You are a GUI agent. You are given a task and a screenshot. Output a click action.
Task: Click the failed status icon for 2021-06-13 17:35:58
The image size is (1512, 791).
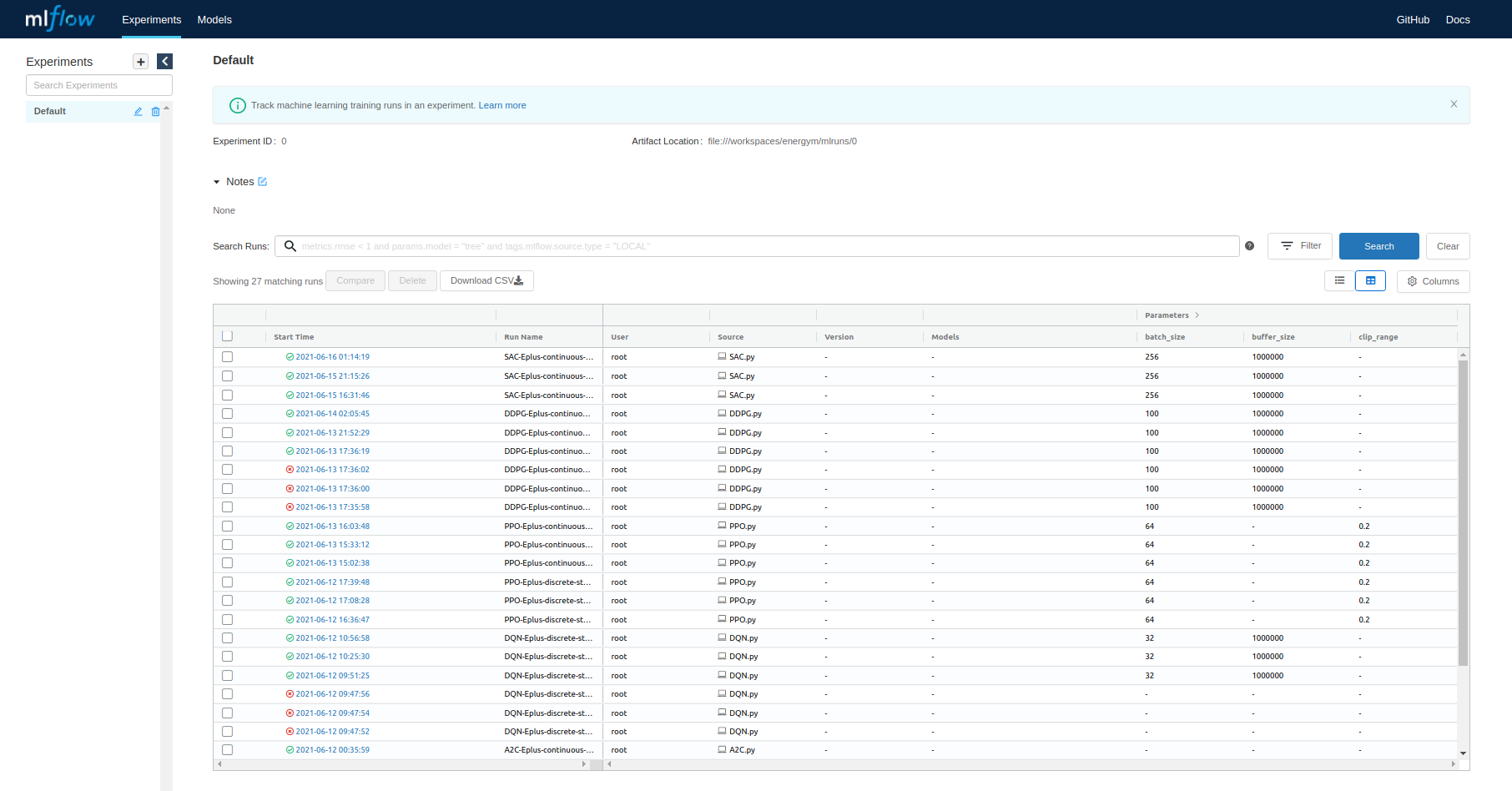tap(290, 507)
